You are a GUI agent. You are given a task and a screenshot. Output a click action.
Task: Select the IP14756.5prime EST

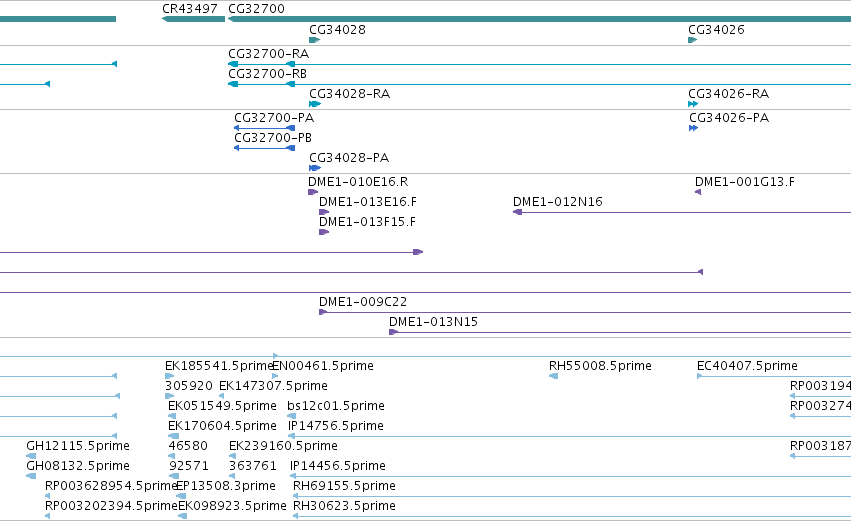pos(569,436)
